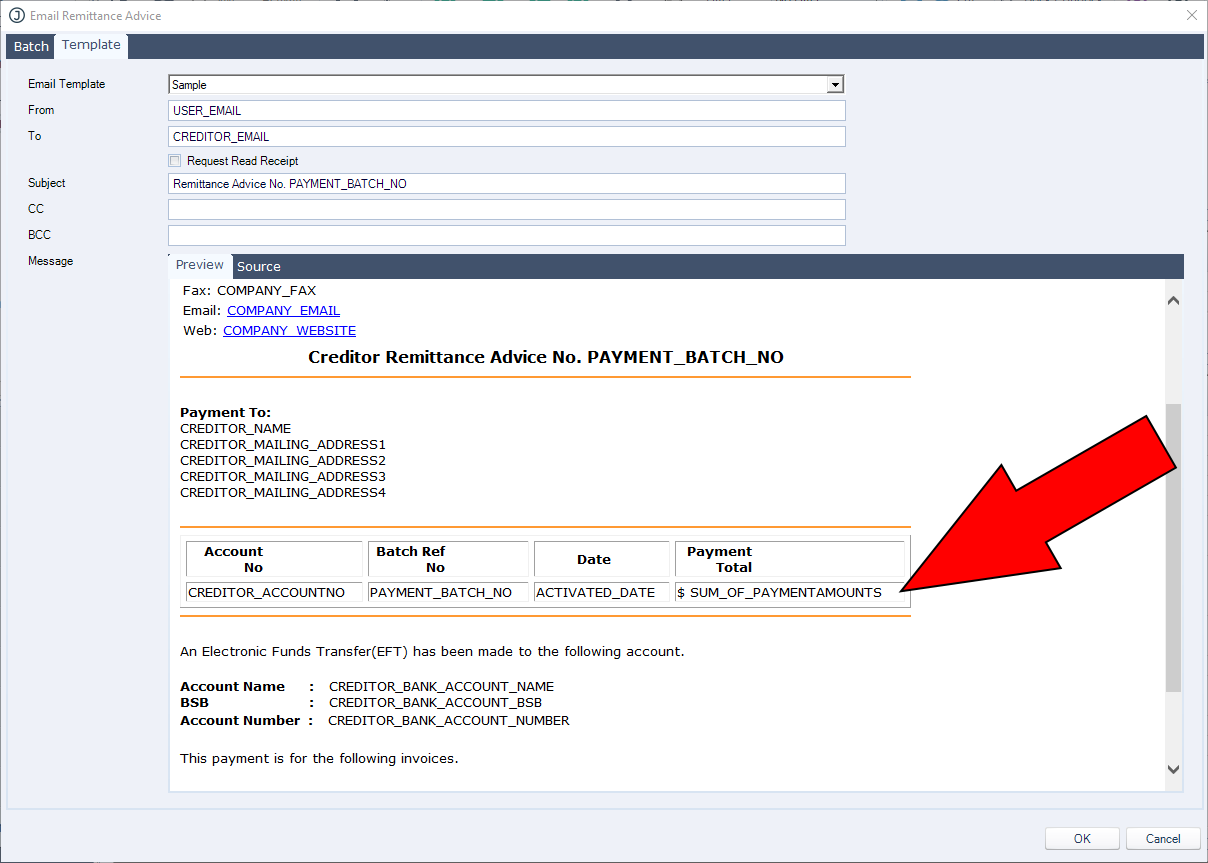Click the To field containing CREDITOR_EMAIL

[506, 136]
